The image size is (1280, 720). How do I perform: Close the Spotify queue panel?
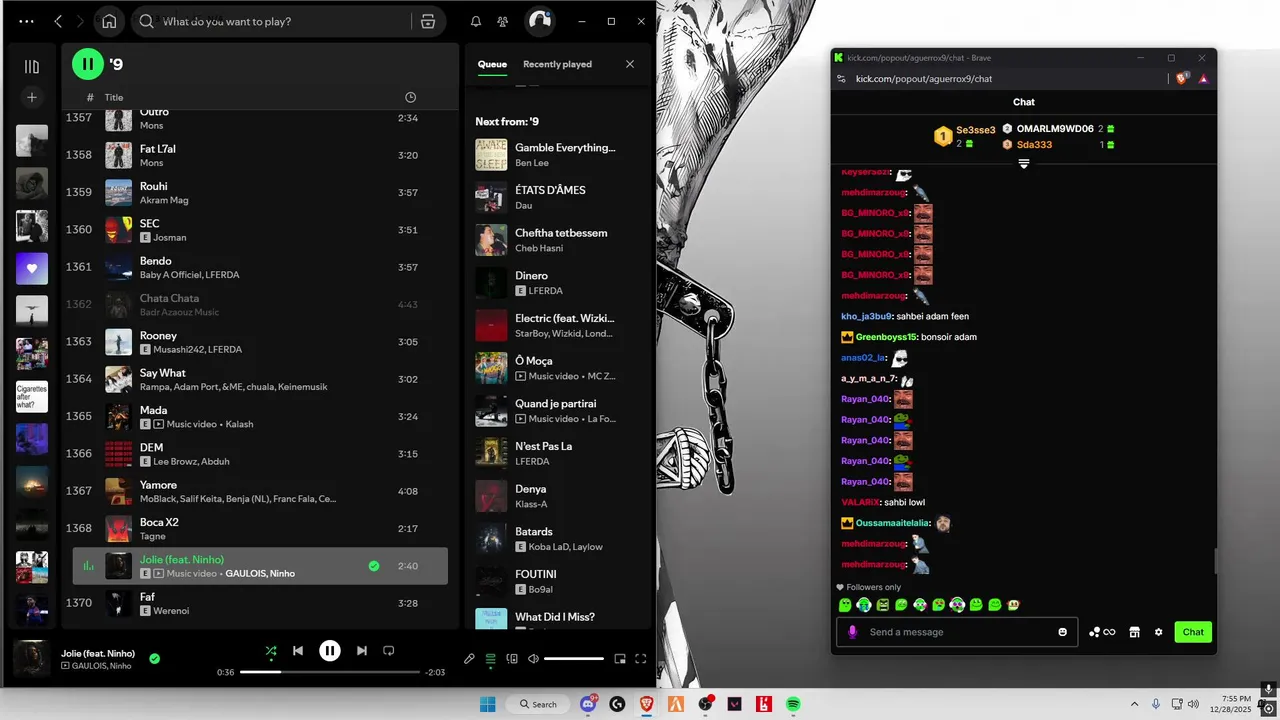630,64
